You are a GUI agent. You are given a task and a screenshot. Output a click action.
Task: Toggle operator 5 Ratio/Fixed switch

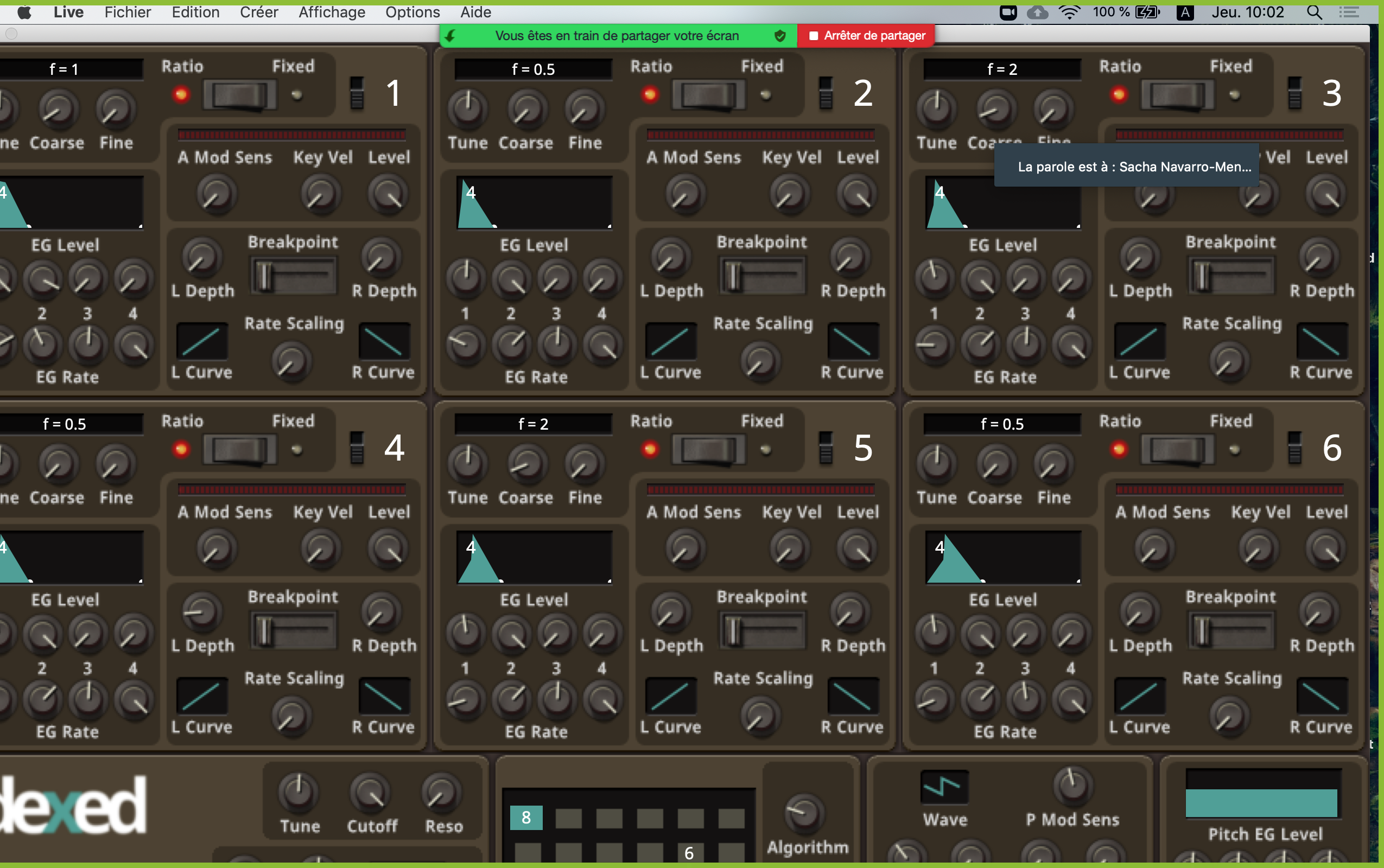click(x=709, y=450)
